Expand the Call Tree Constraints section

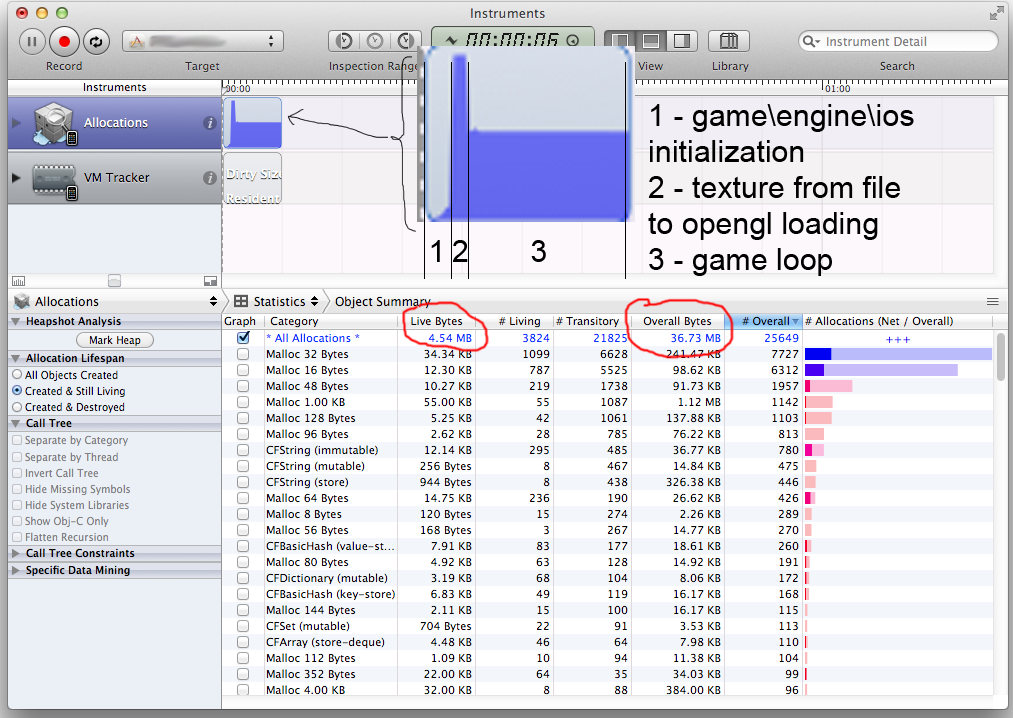17,553
